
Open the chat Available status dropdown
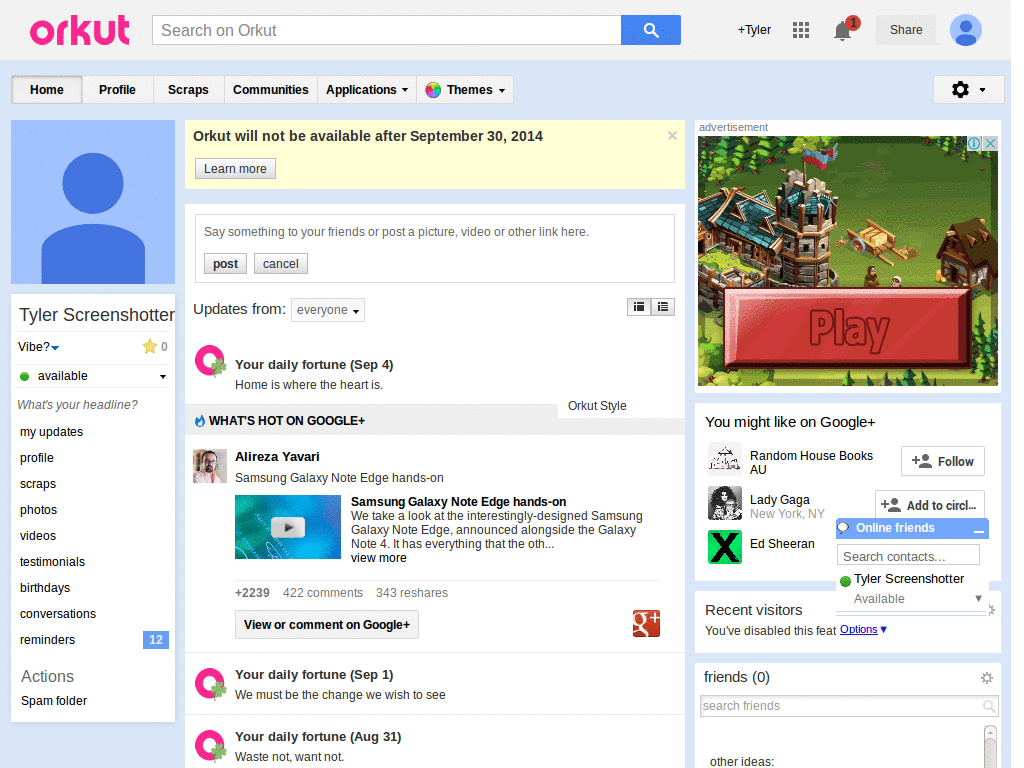(x=978, y=598)
